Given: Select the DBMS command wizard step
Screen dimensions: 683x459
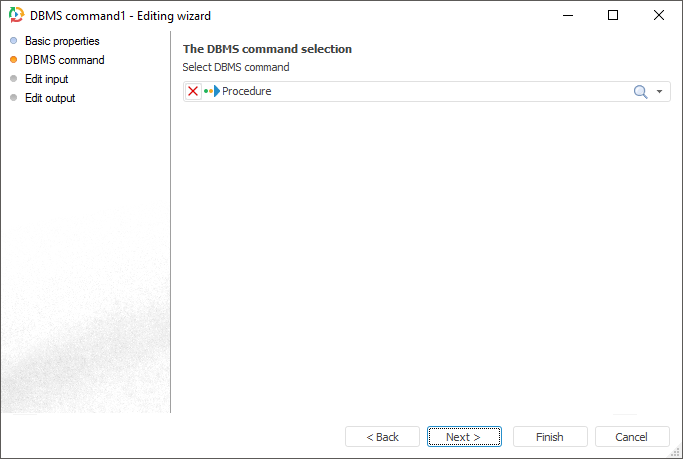Looking at the screenshot, I should click(x=64, y=60).
